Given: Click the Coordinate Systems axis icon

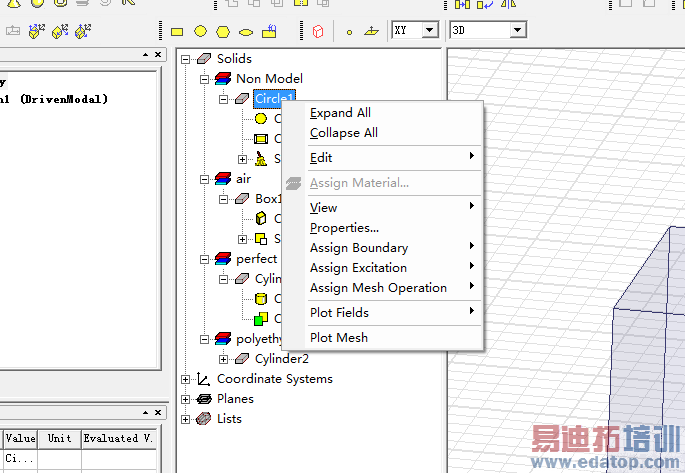Looking at the screenshot, I should click(x=203, y=379).
